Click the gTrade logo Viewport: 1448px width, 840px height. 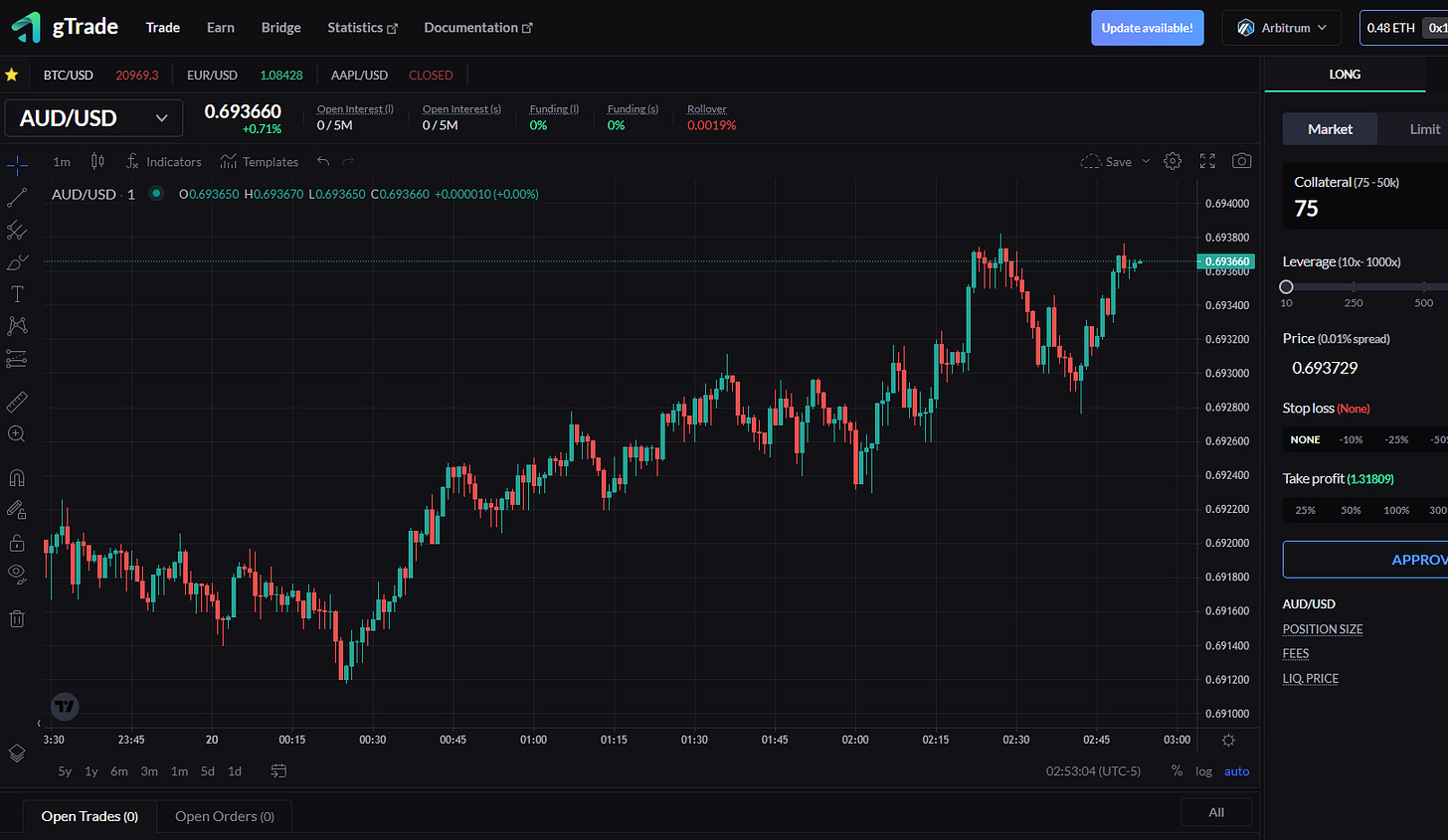tap(65, 27)
